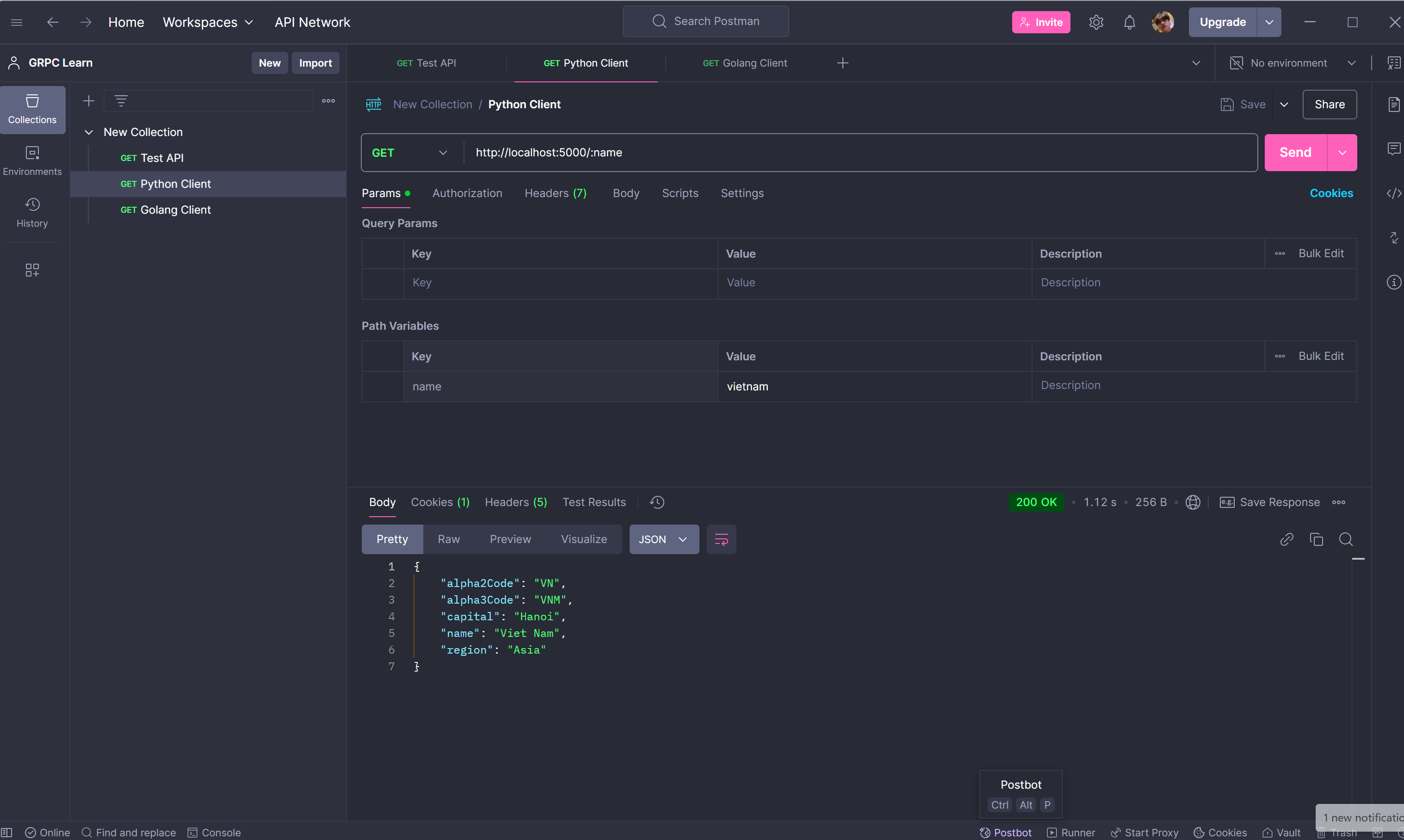This screenshot has width=1404, height=840.
Task: Change the GET method dropdown
Action: point(409,153)
